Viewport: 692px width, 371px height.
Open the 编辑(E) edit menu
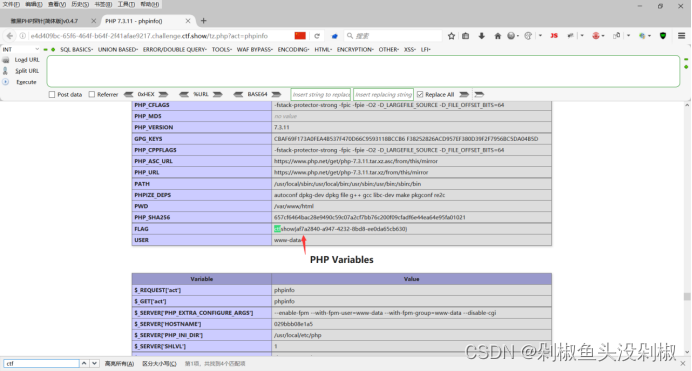coord(34,4)
